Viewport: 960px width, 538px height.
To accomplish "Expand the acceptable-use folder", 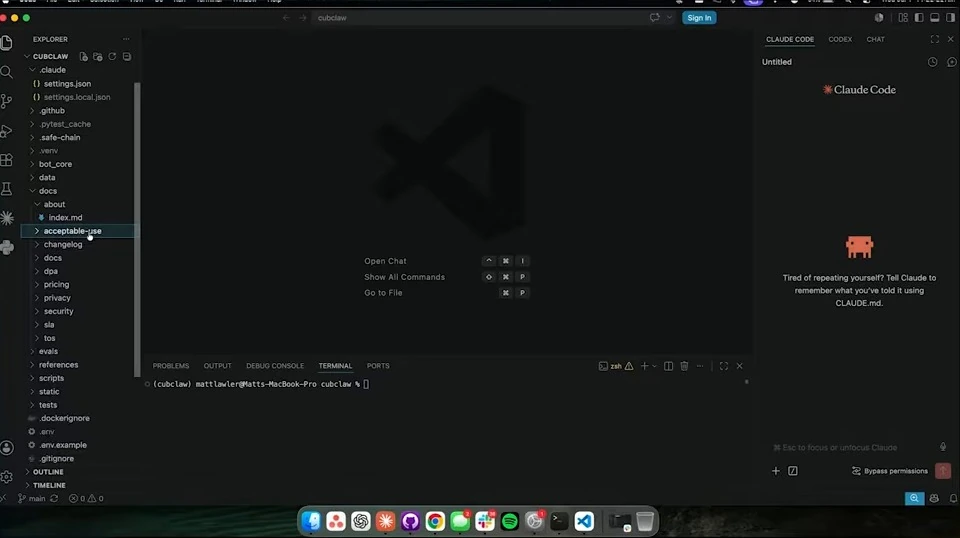I will [x=72, y=231].
